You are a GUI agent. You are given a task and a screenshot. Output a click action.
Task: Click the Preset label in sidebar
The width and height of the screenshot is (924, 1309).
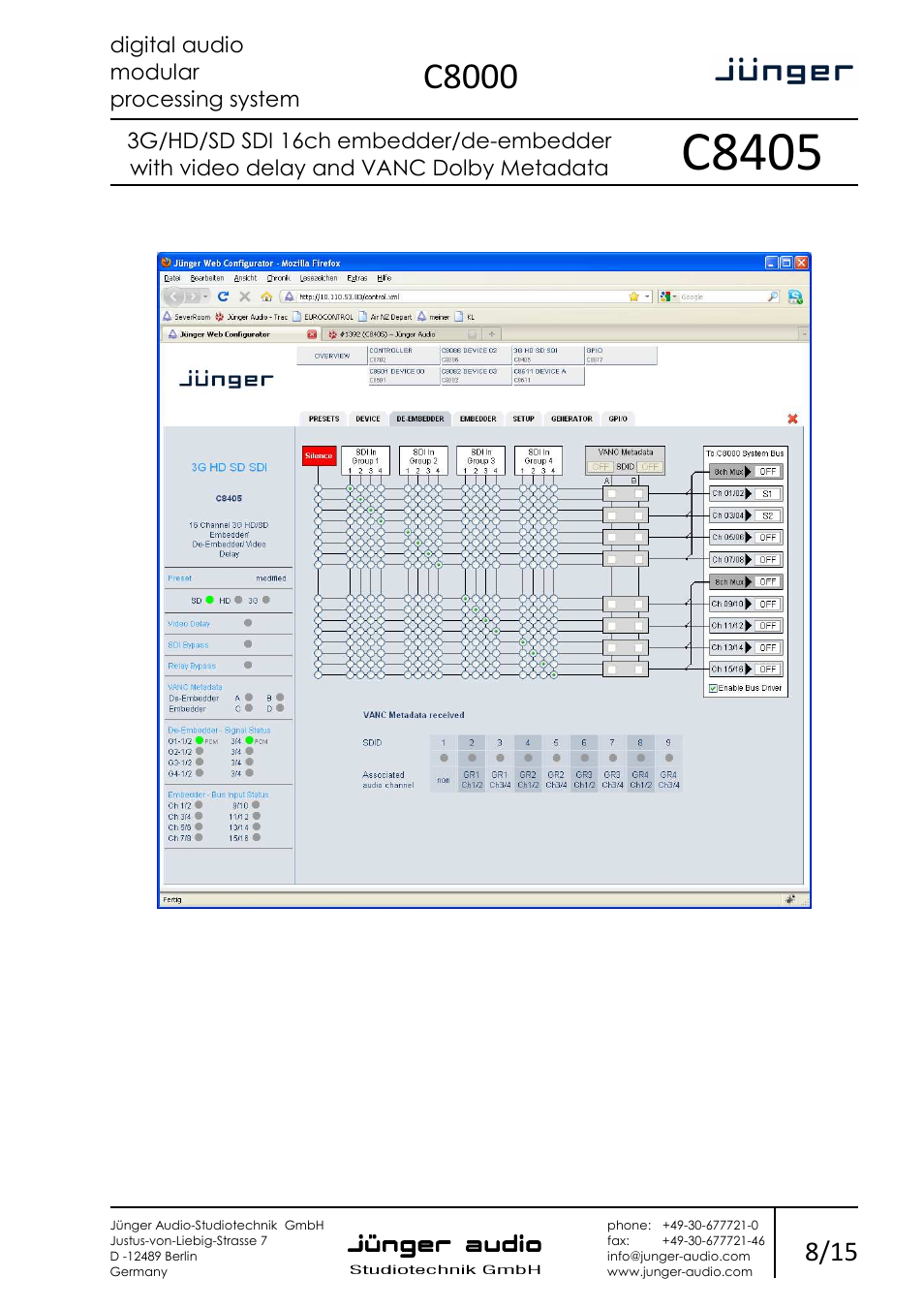pos(179,578)
